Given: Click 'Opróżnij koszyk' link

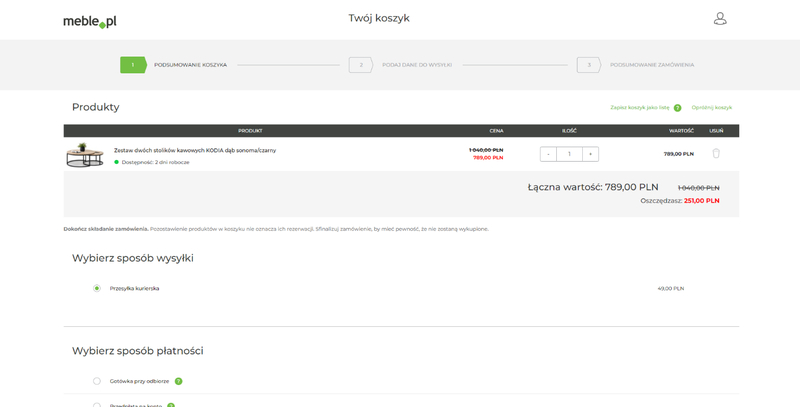Looking at the screenshot, I should tap(711, 108).
